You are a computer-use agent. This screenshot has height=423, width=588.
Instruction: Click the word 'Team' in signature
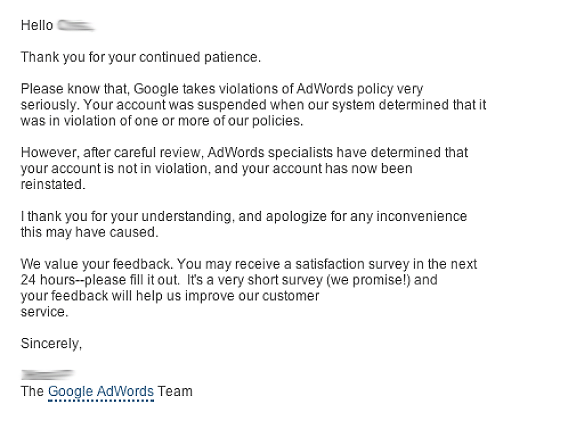click(175, 392)
